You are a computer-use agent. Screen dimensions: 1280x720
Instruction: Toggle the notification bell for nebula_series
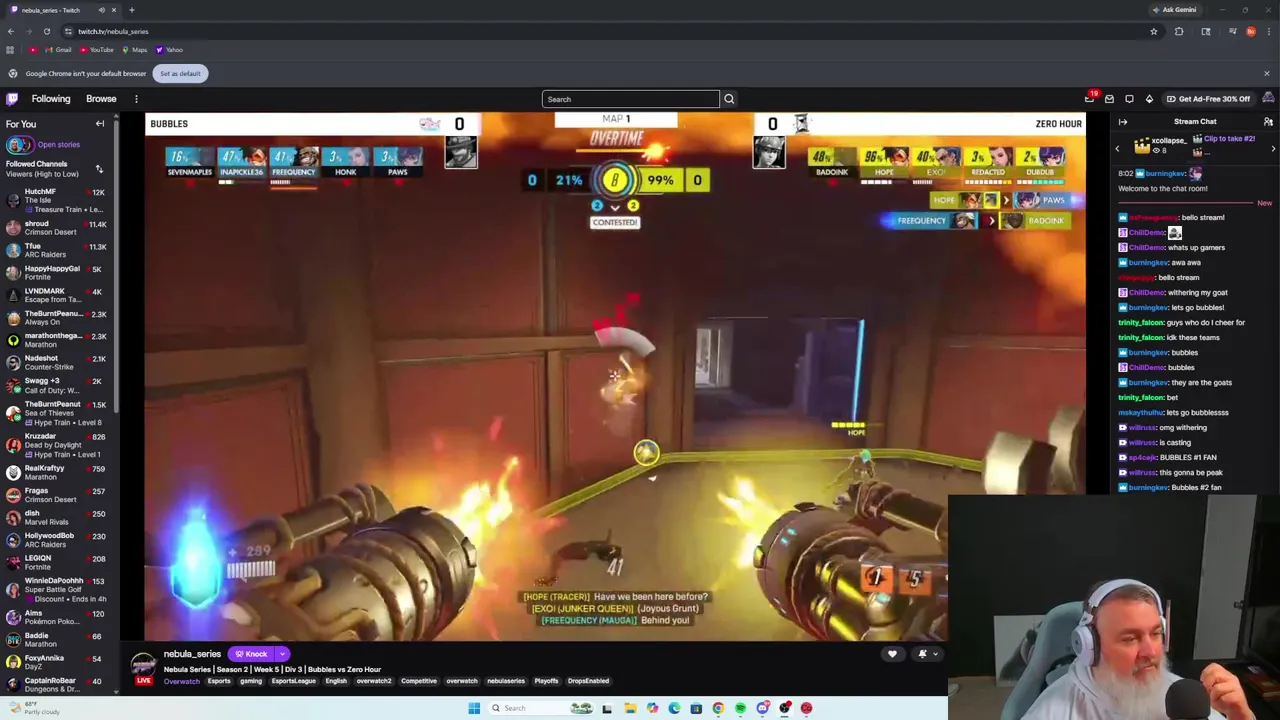pos(922,654)
